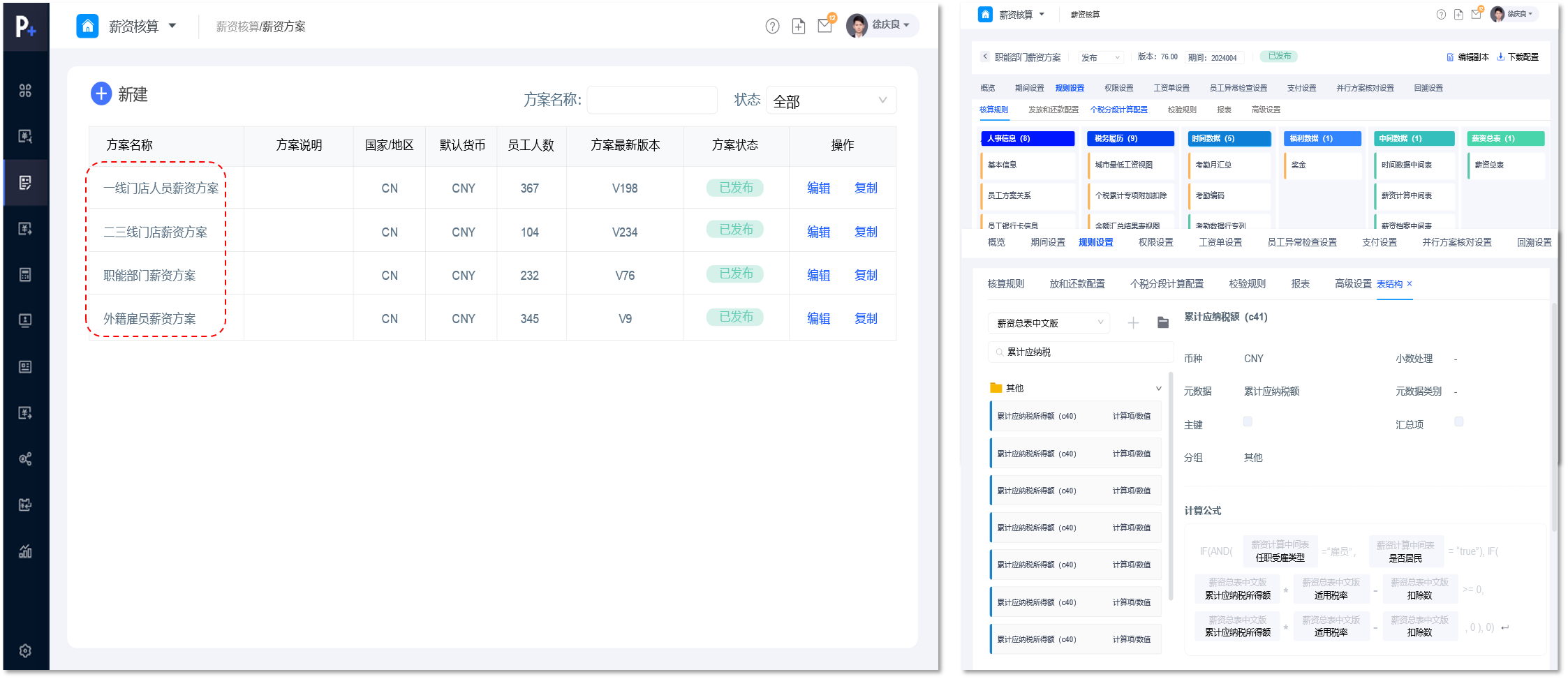Click the 编辑副本 edit icon
The image size is (1568, 679).
pyautogui.click(x=1450, y=57)
